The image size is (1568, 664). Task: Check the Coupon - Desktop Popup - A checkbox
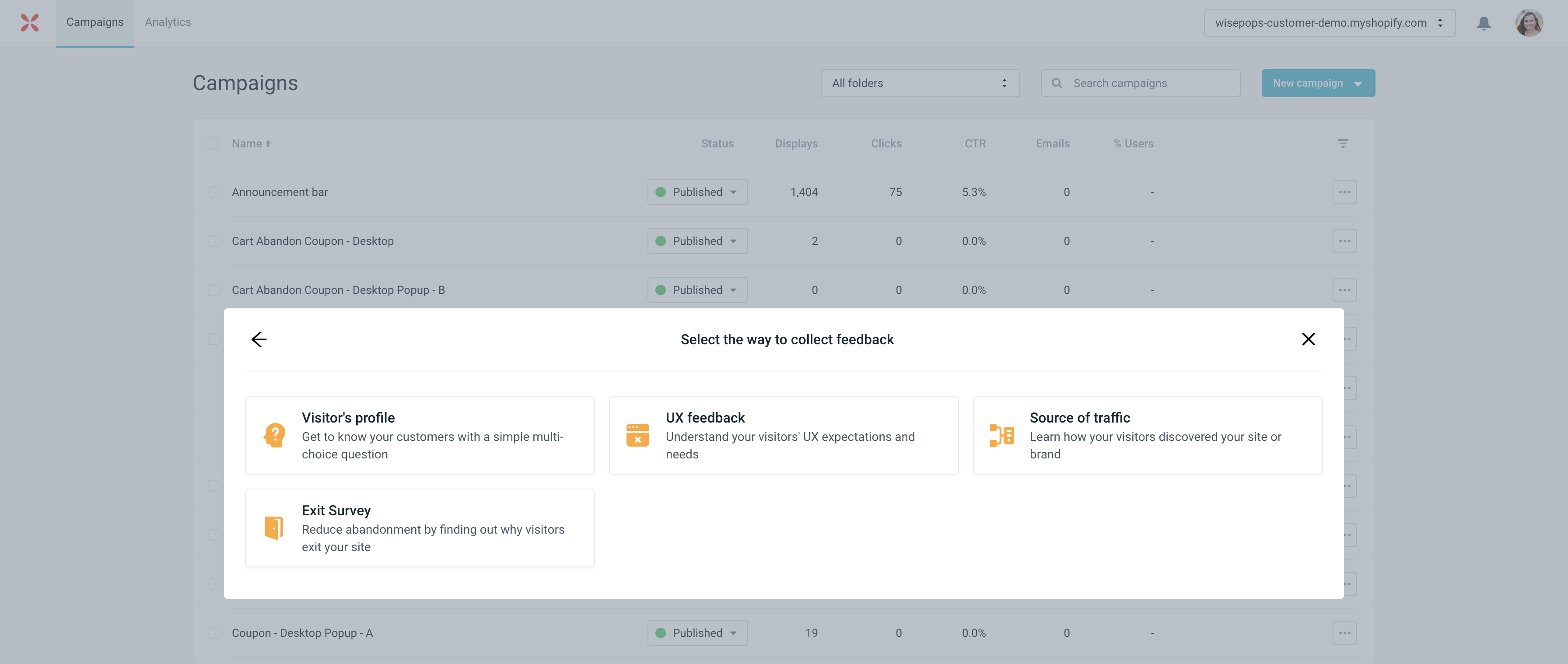pyautogui.click(x=214, y=633)
